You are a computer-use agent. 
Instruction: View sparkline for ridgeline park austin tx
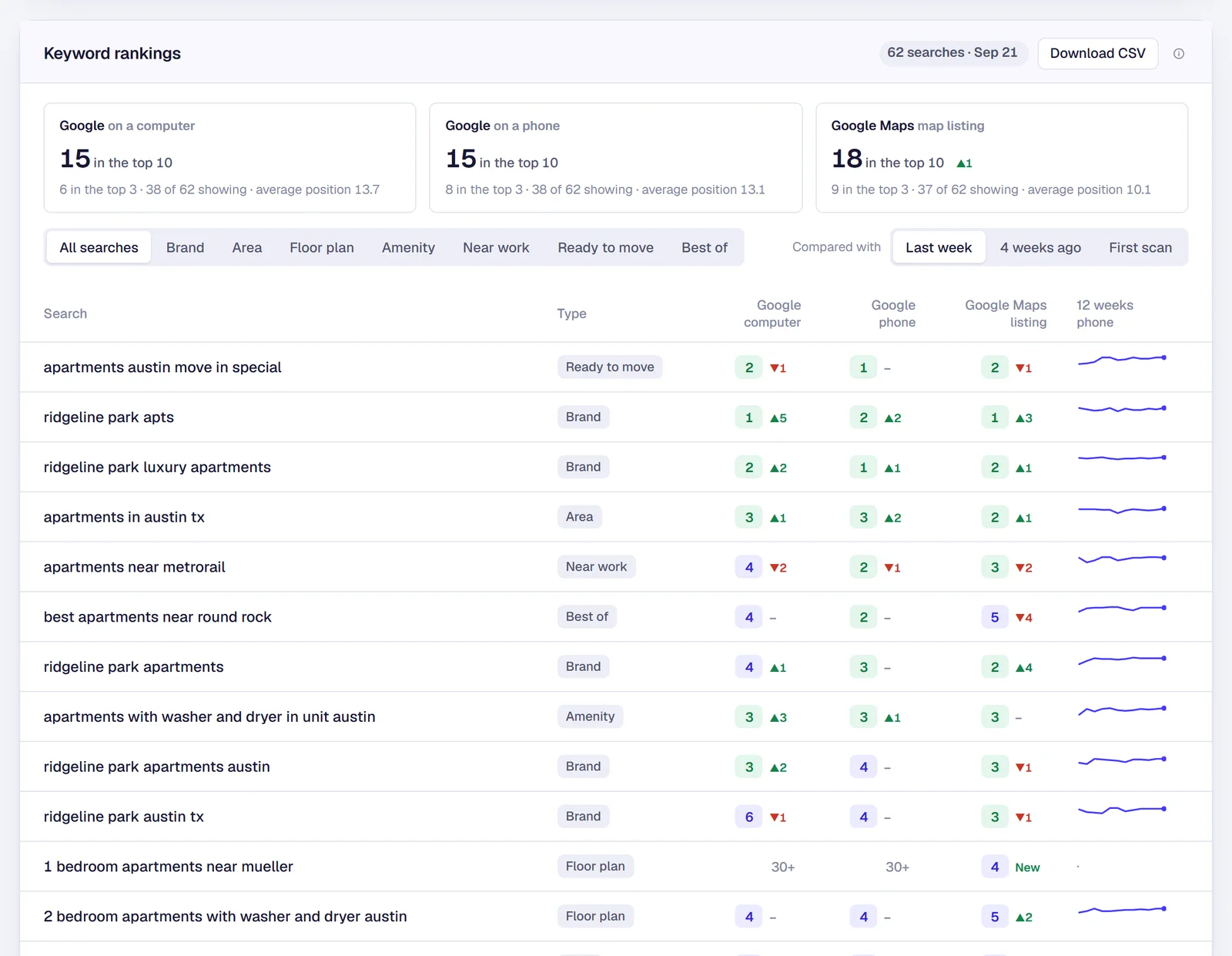pos(1122,810)
